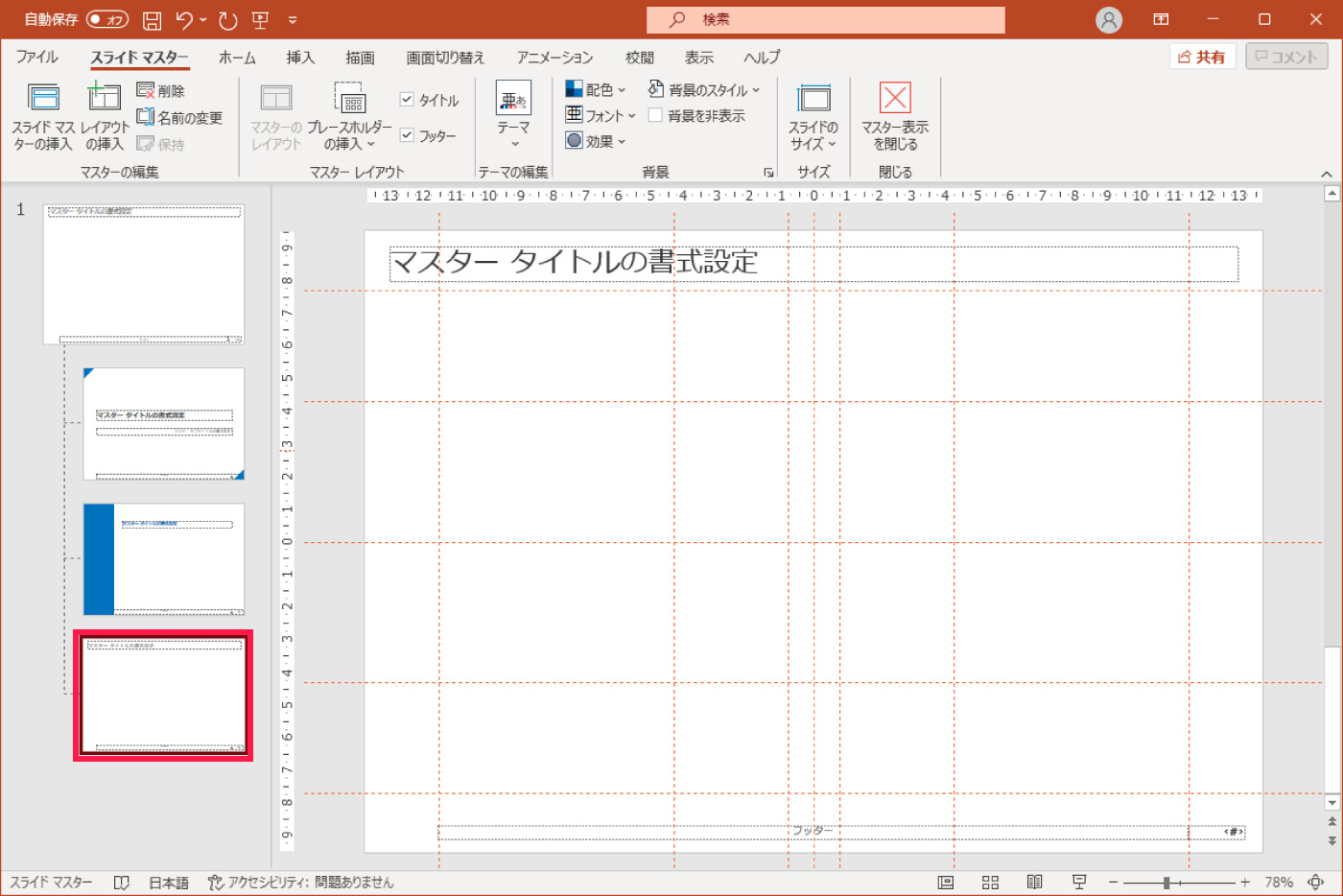This screenshot has width=1343, height=896.
Task: Click the コメント button
Action: coord(1286,57)
